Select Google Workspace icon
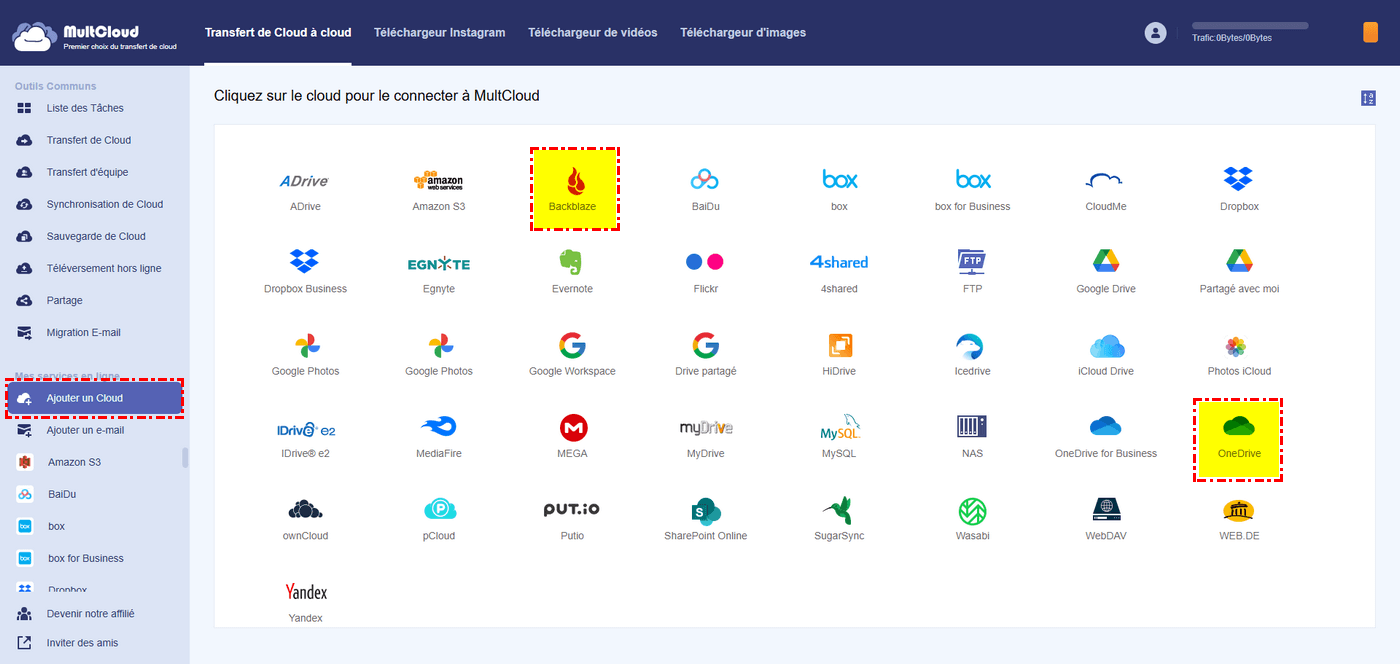1400x664 pixels. pos(572,346)
